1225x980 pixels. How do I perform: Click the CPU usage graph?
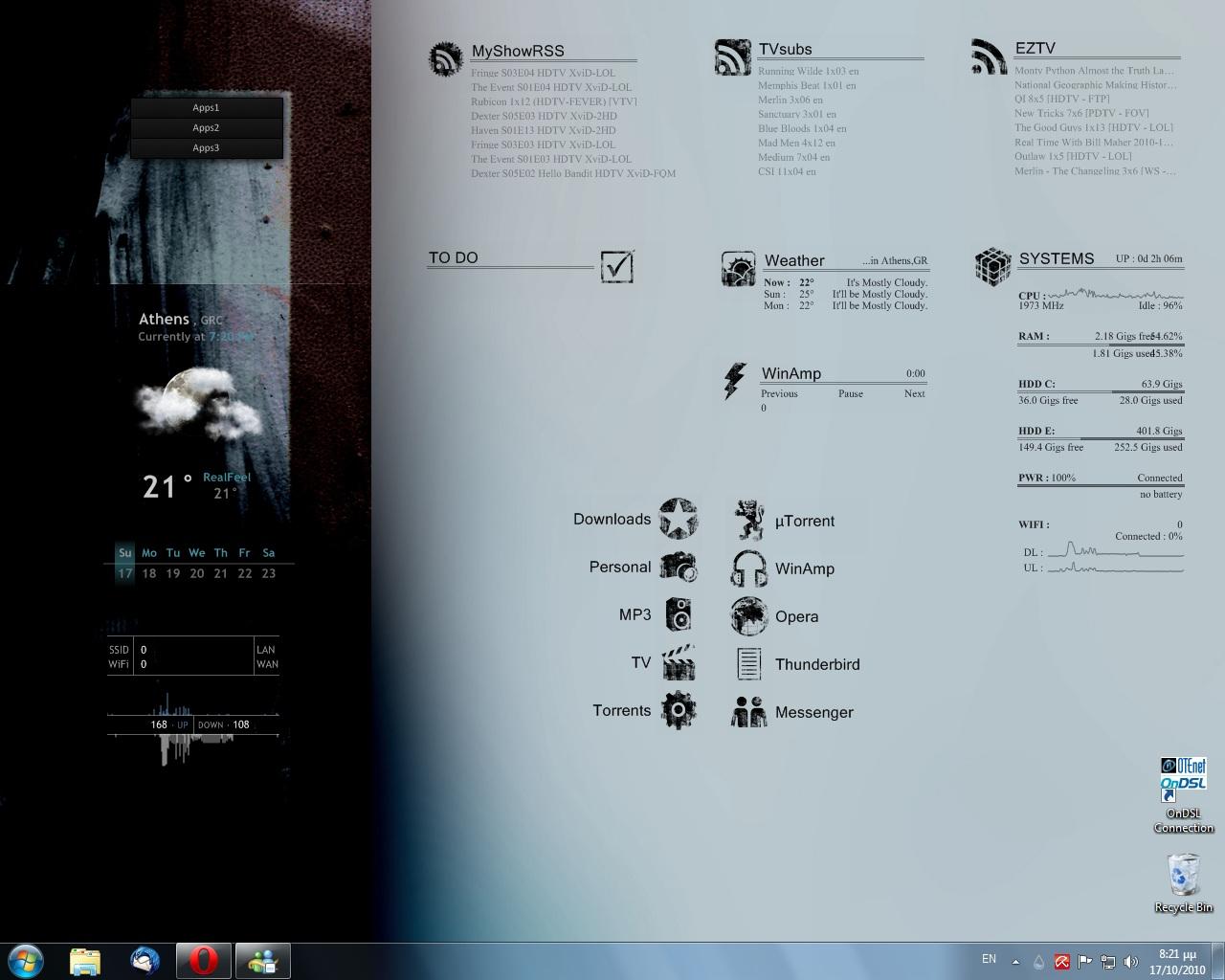[x=1115, y=293]
